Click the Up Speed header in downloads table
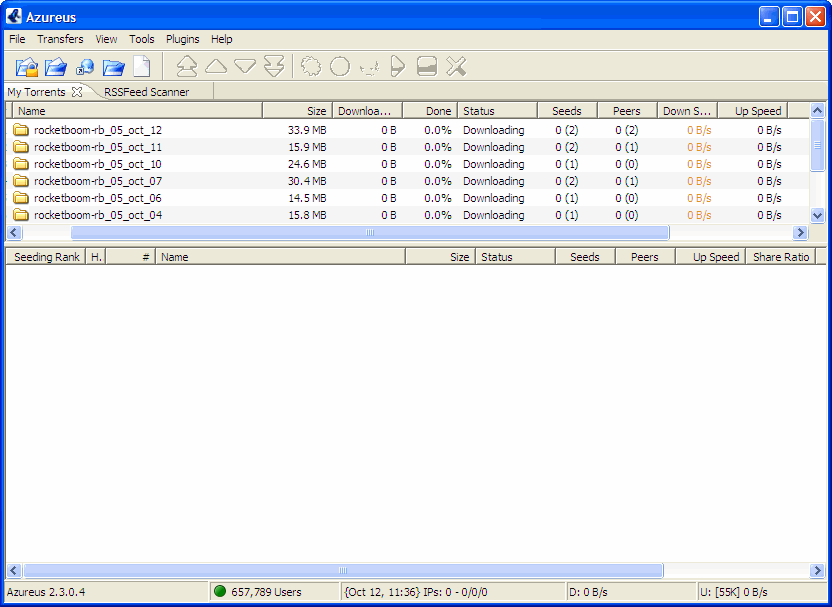This screenshot has width=832, height=607. click(x=752, y=111)
